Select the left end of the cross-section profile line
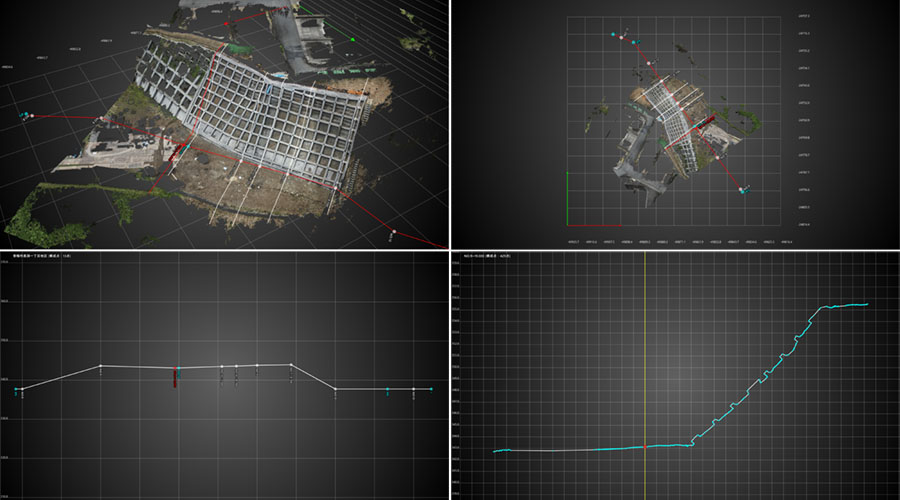Image resolution: width=900 pixels, height=500 pixels. 495,451
